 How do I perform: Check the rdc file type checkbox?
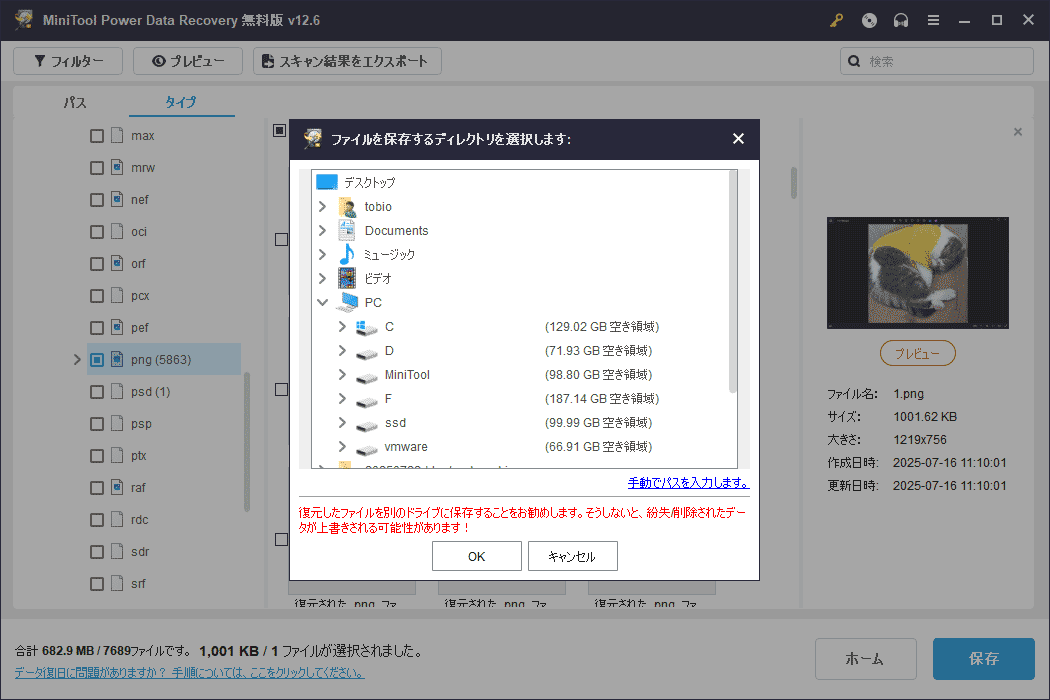coord(97,520)
